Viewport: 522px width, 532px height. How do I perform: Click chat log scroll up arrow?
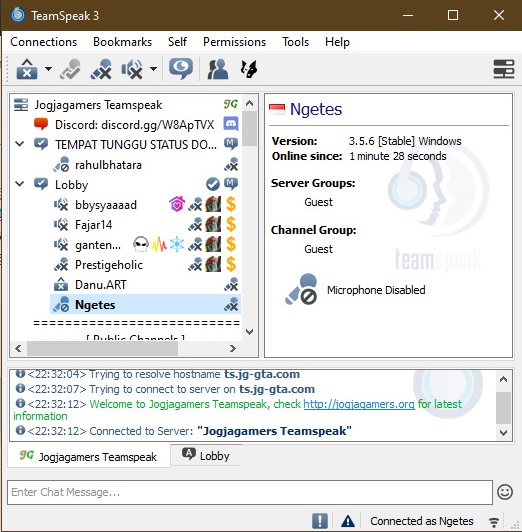click(503, 379)
